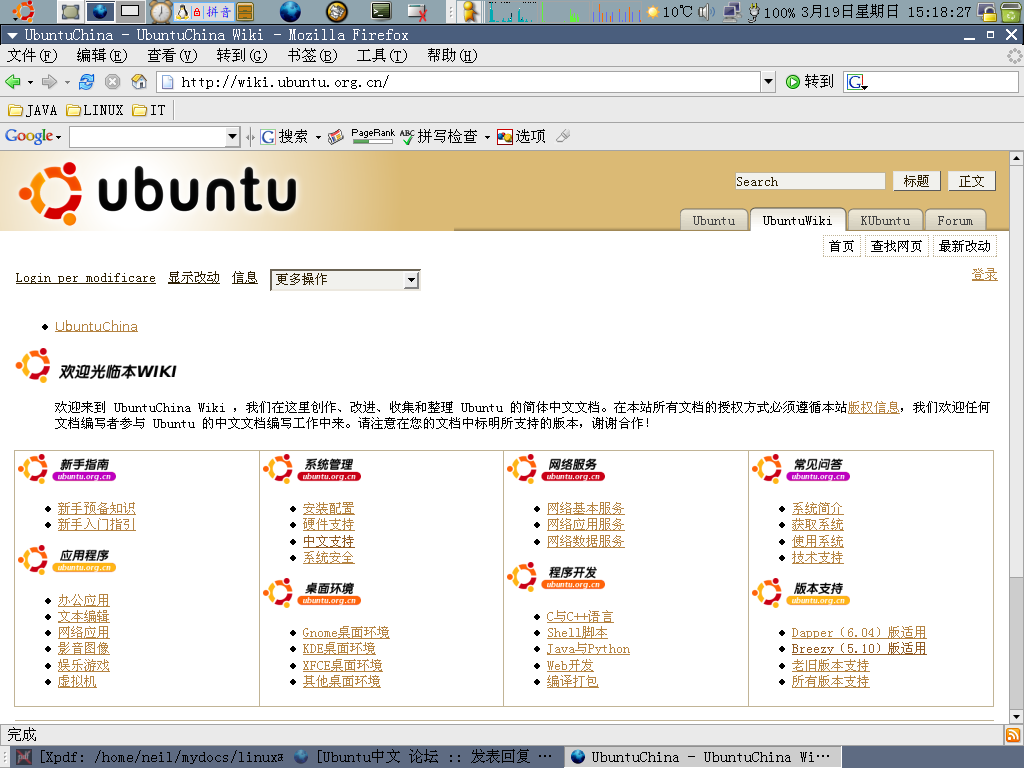Click the alarm clock panel icon

tap(161, 11)
